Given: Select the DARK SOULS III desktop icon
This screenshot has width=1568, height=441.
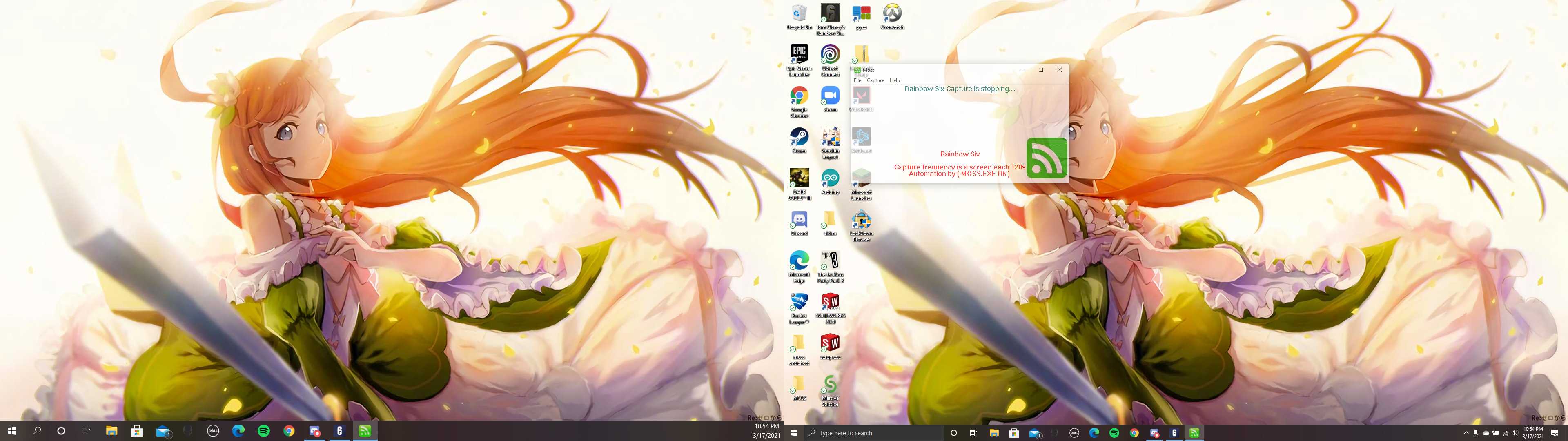Looking at the screenshot, I should [799, 184].
